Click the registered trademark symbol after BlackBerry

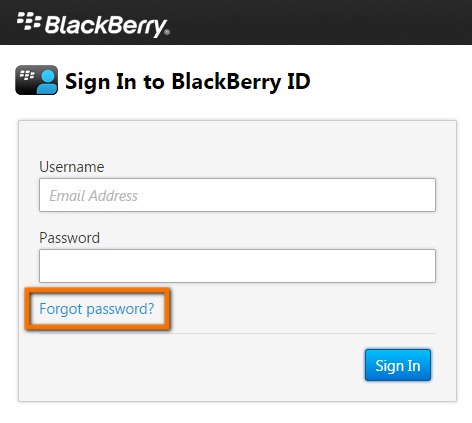coord(167,32)
